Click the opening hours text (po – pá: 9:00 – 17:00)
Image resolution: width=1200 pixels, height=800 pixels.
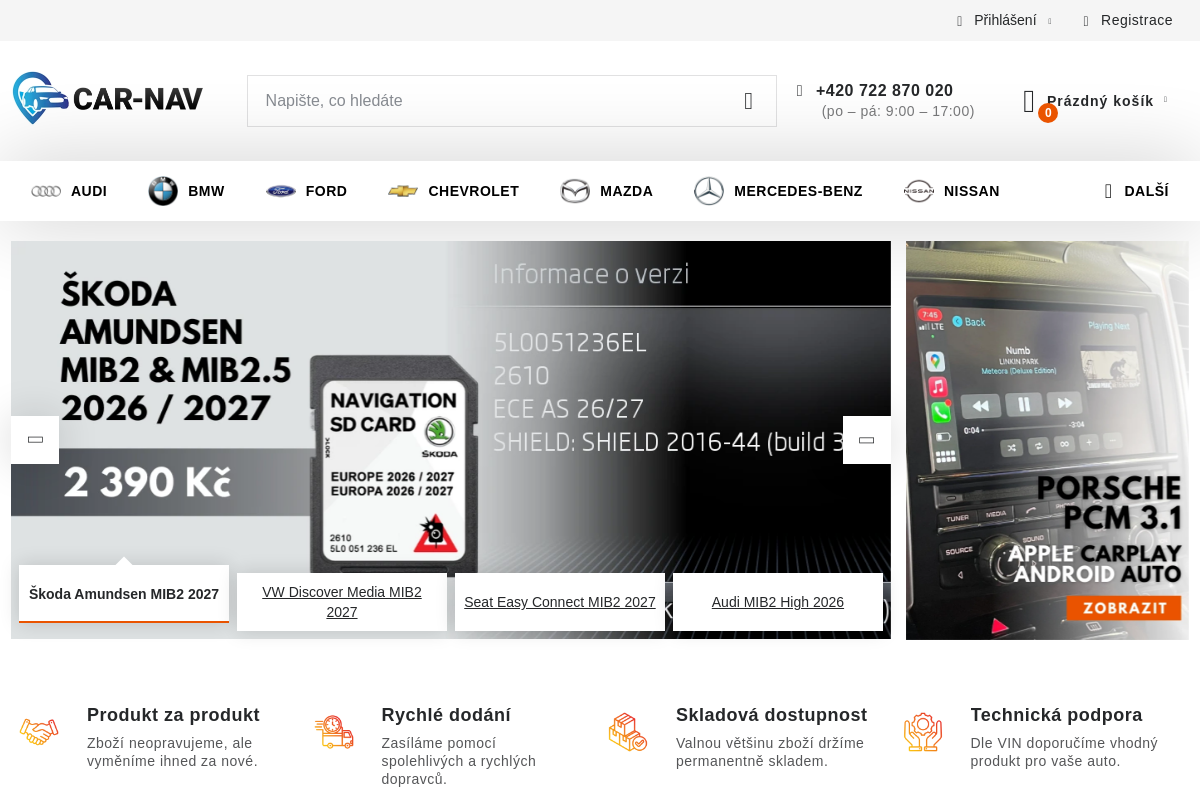(898, 111)
